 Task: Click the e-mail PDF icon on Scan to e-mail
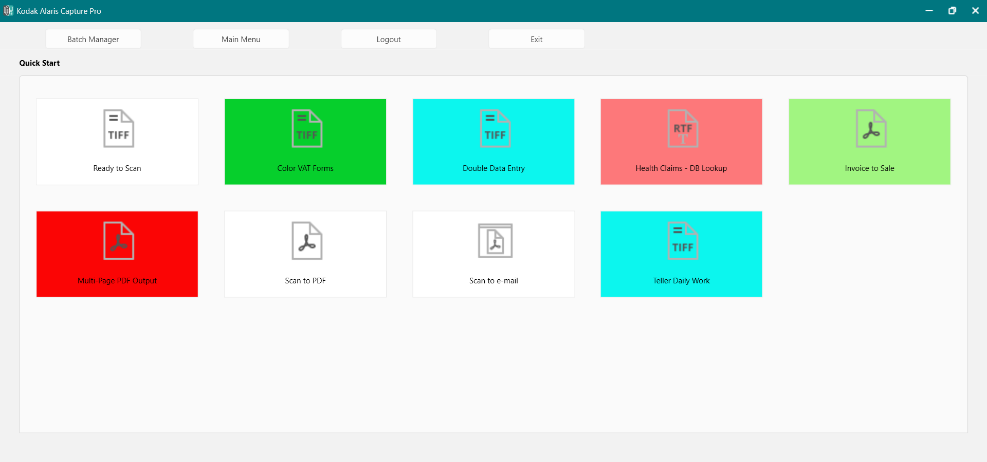[495, 240]
